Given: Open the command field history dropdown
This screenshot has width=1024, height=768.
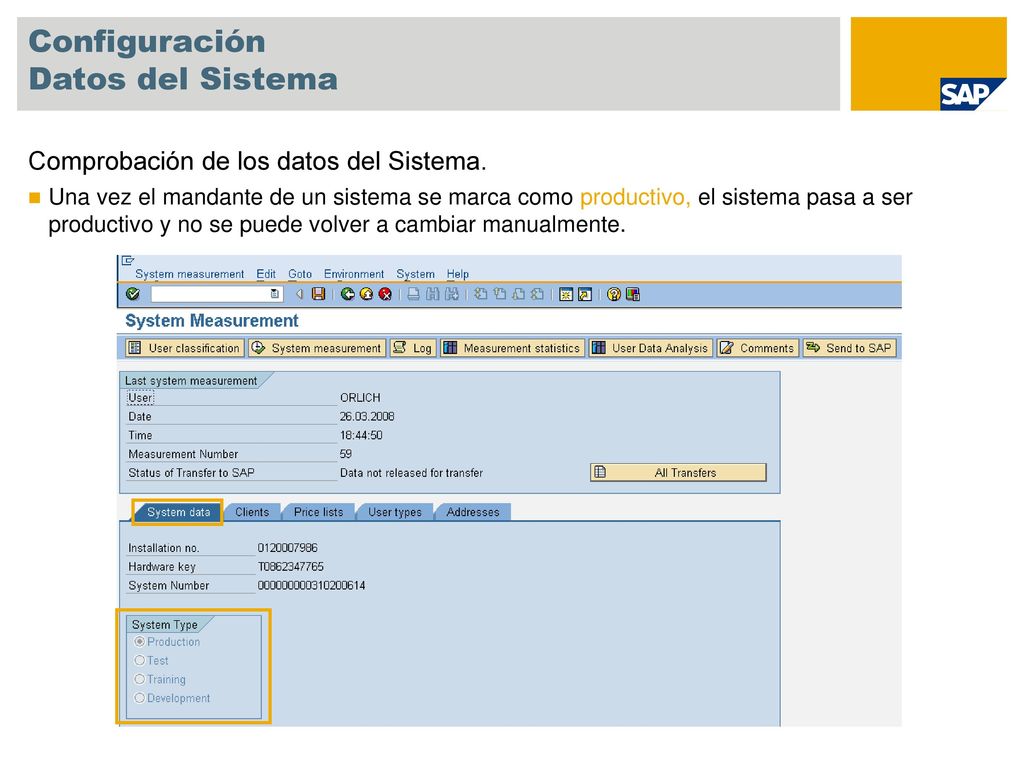Looking at the screenshot, I should 275,295.
